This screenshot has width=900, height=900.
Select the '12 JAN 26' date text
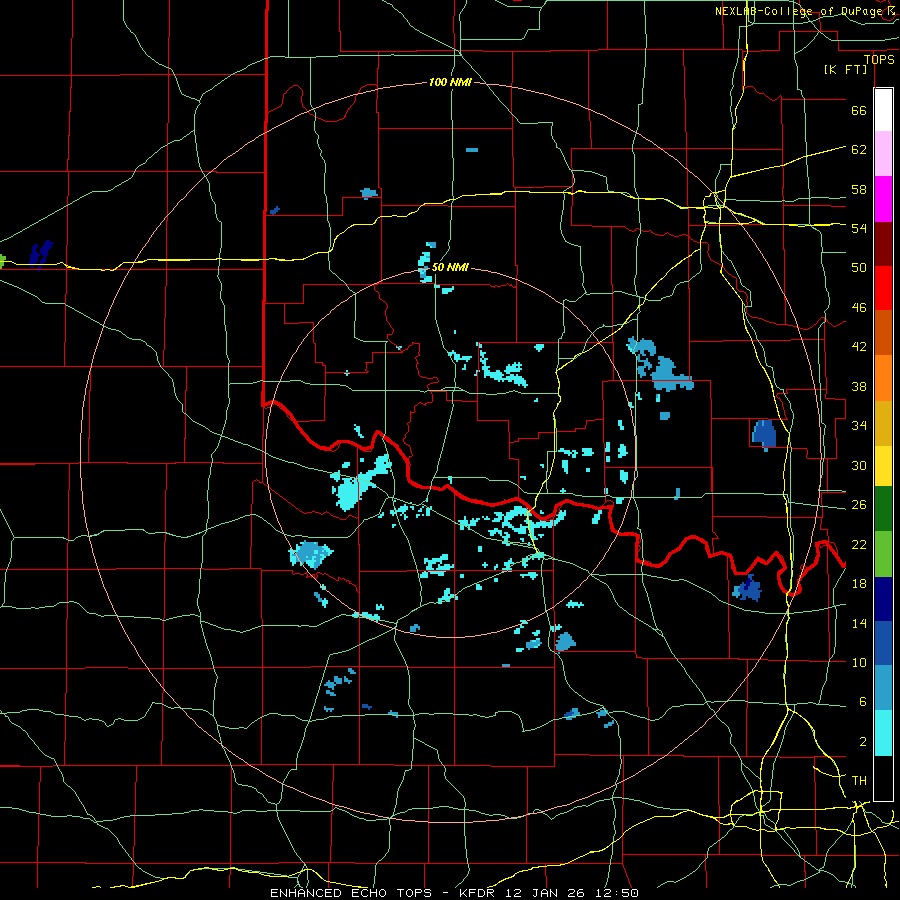(x=545, y=893)
